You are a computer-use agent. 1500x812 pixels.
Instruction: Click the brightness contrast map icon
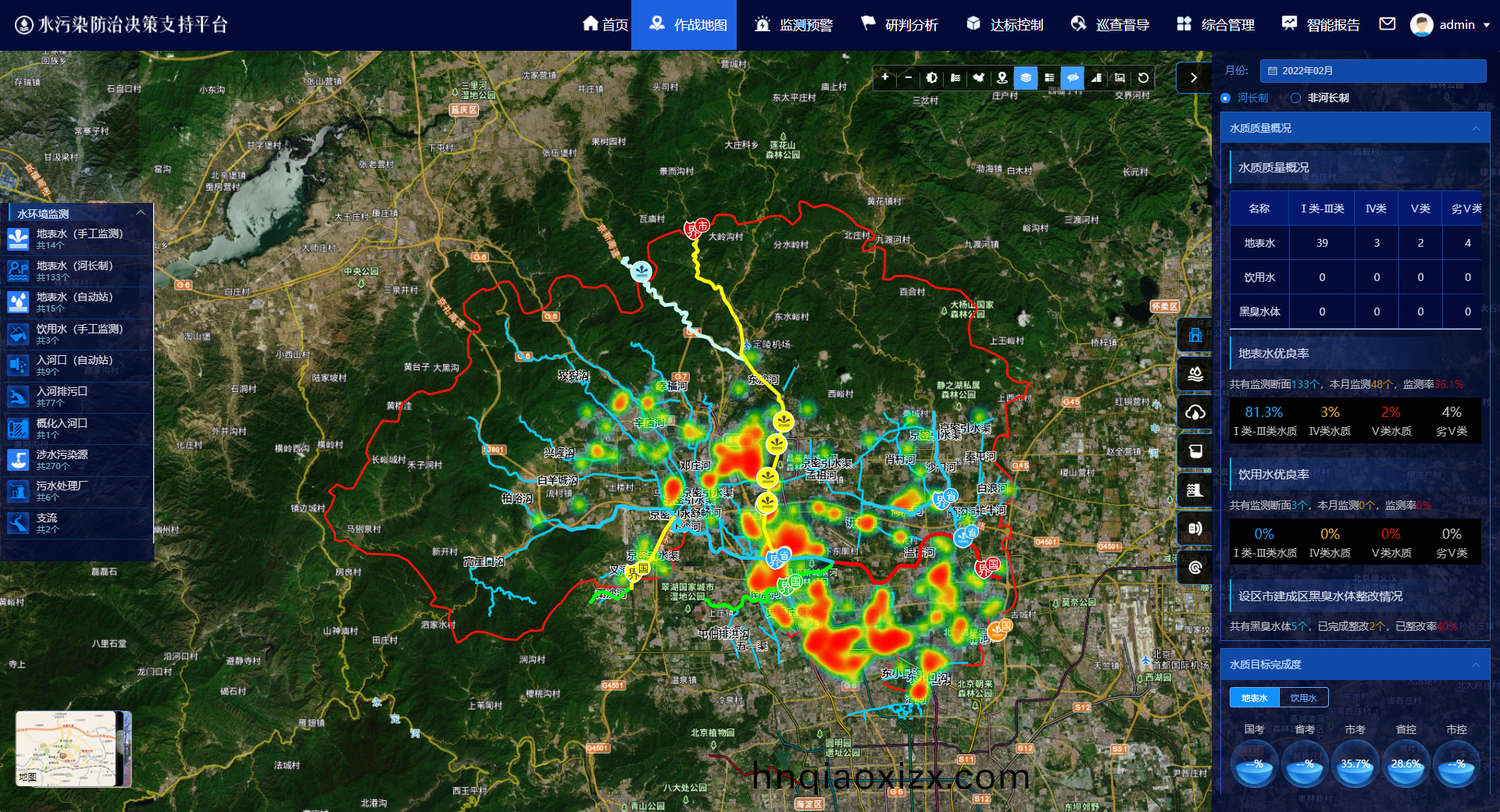point(932,77)
